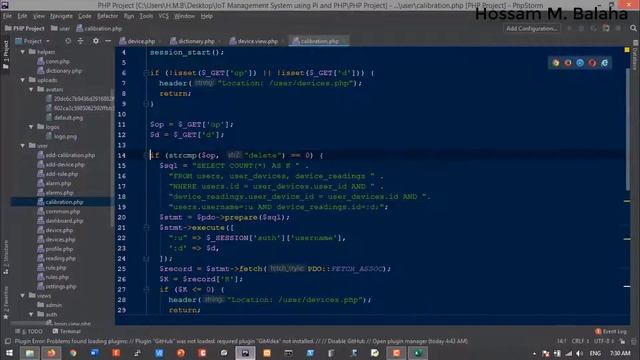
Task: Select settings.php in project tree
Action: (x=61, y=287)
